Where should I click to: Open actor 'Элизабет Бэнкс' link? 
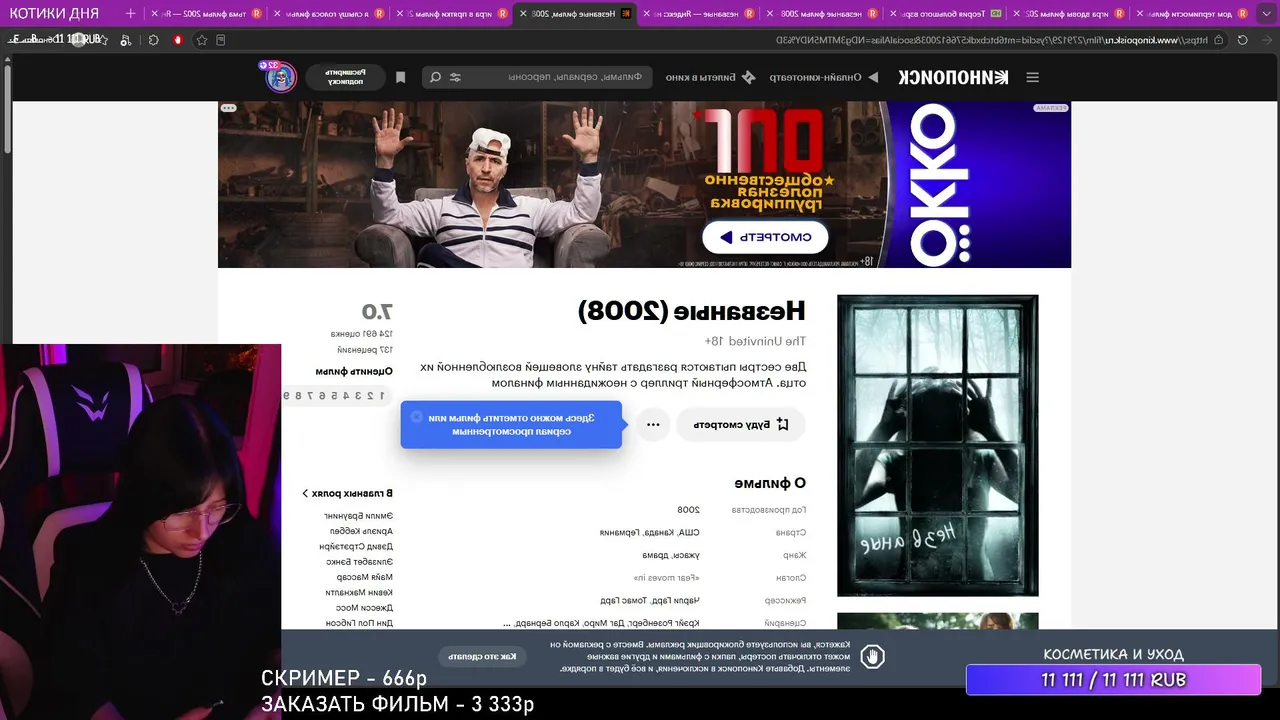point(360,562)
